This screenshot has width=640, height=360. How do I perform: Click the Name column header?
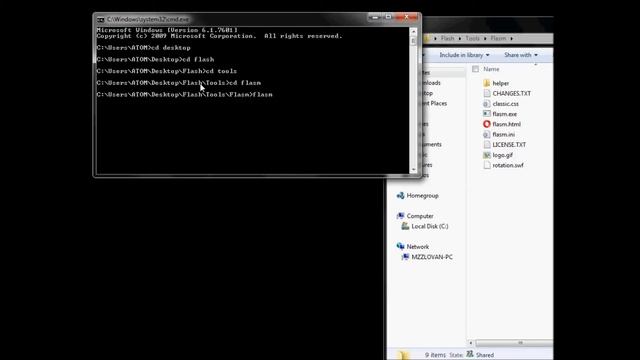pos(491,69)
